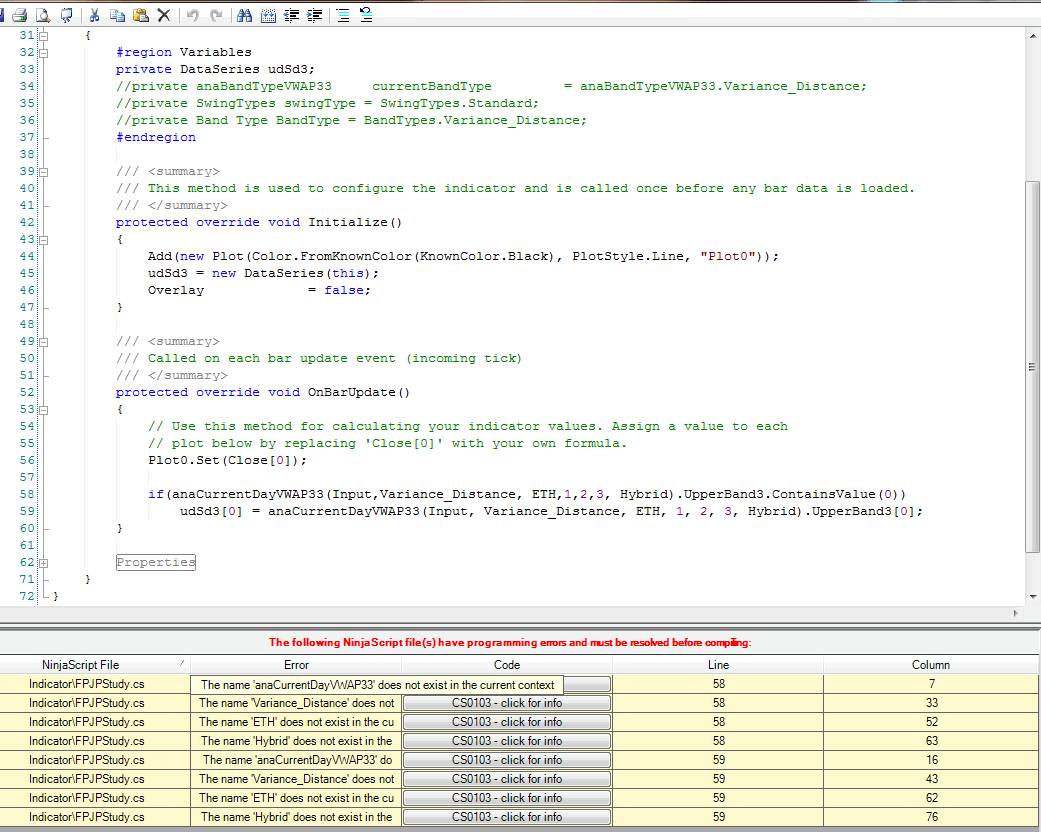Image resolution: width=1041 pixels, height=832 pixels.
Task: Click the Undo arrow icon
Action: point(193,15)
